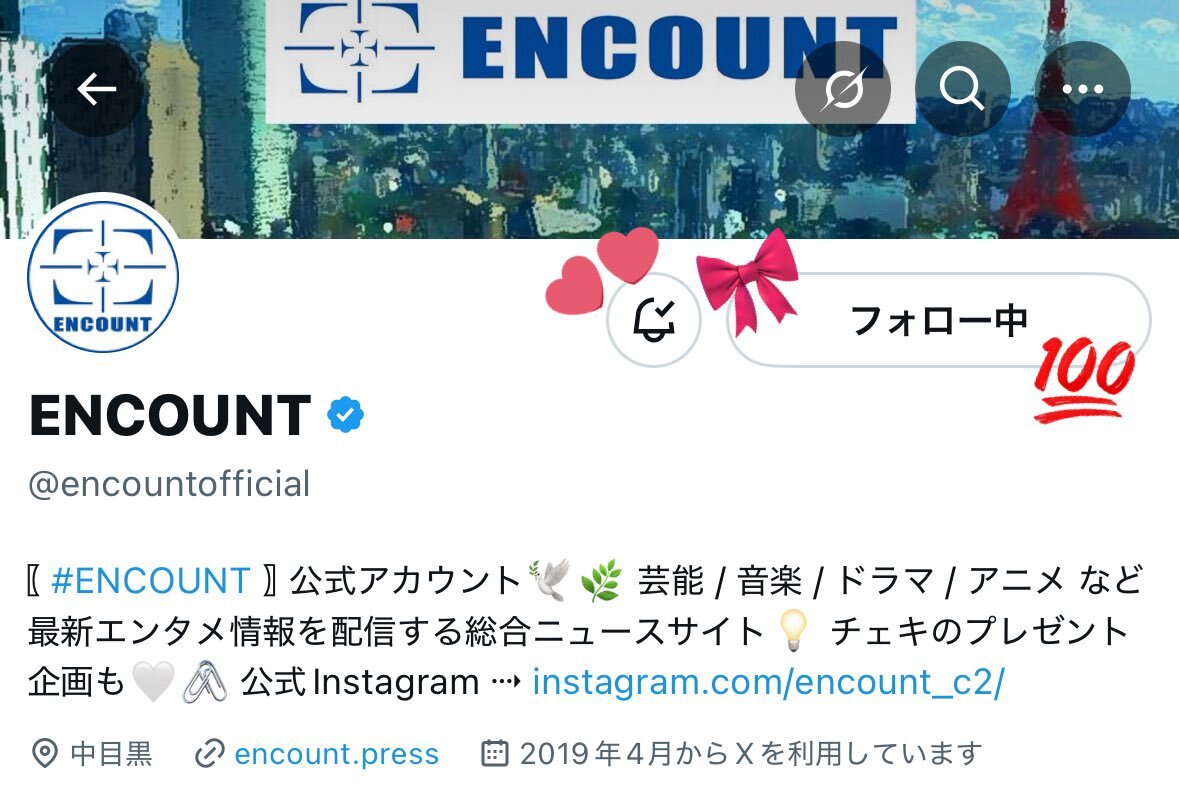Tap the Grok slashed-circle icon
Screen dimensions: 1179x812
pos(843,89)
